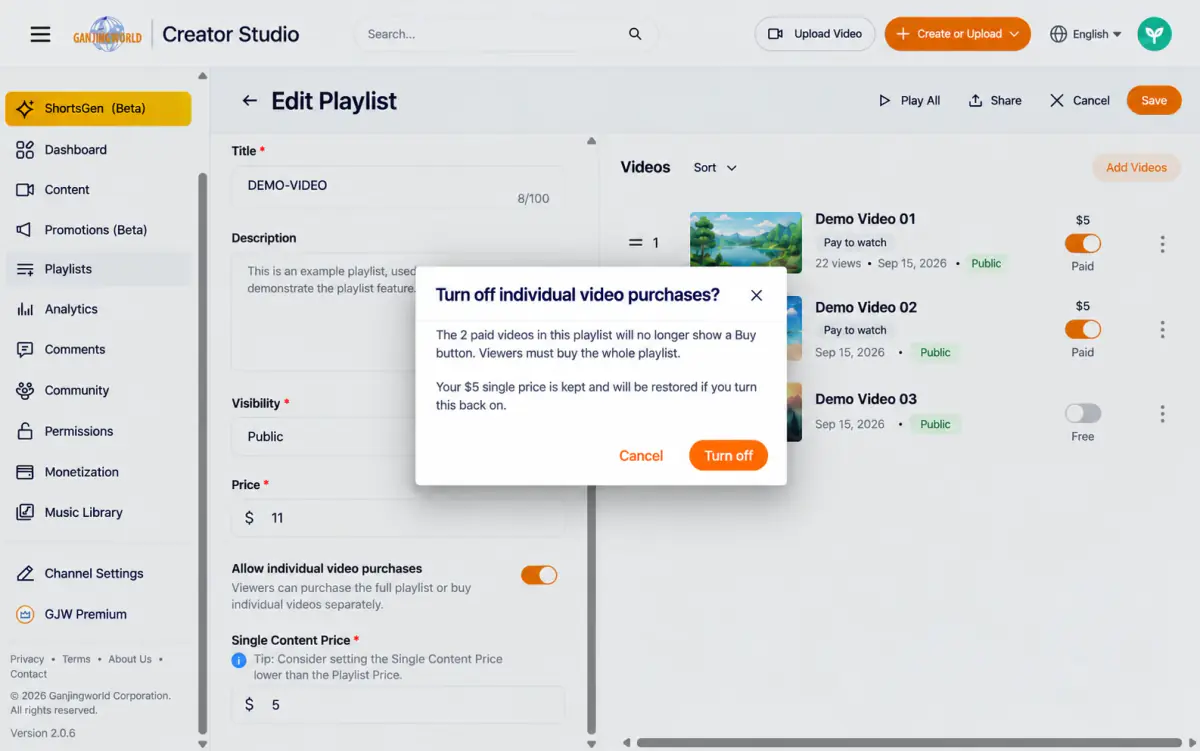Click the Ganjingworld logo

(106, 34)
